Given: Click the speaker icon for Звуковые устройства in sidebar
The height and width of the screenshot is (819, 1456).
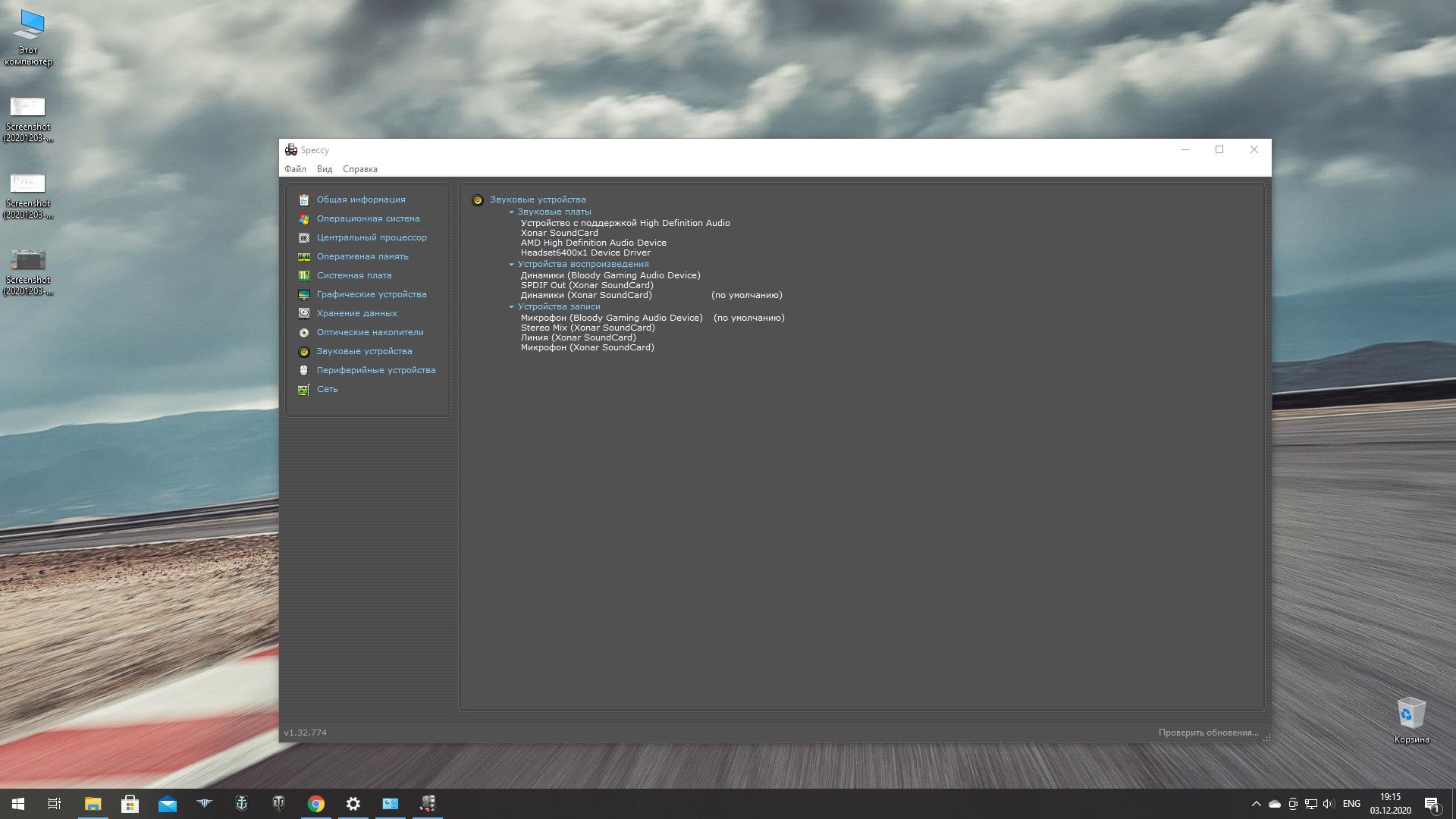Looking at the screenshot, I should 304,351.
